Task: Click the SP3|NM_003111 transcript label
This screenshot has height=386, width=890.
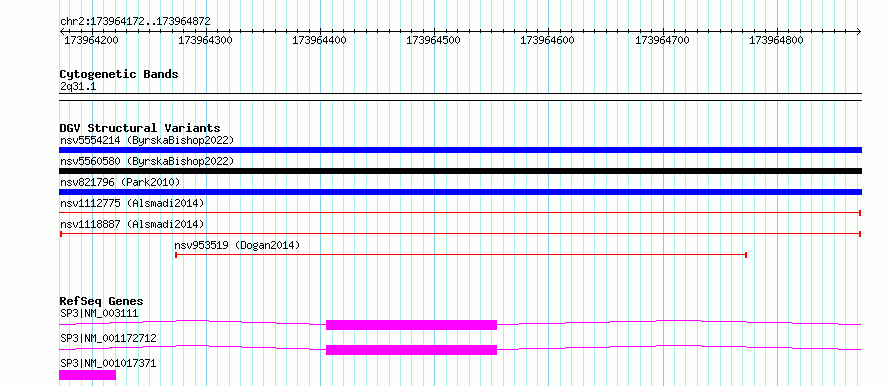Action: click(99, 313)
